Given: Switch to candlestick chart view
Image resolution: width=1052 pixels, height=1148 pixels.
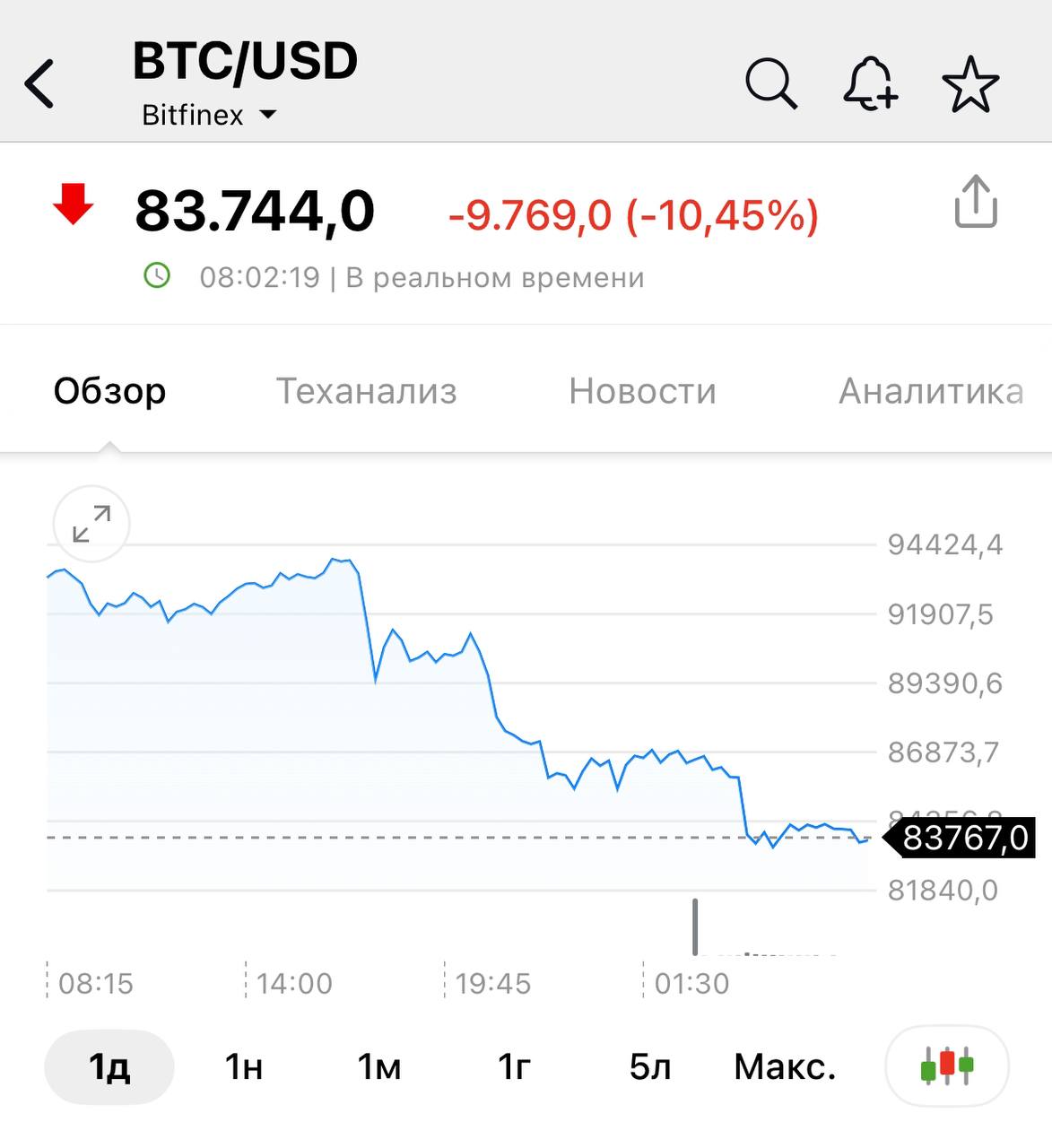Looking at the screenshot, I should tap(946, 1066).
